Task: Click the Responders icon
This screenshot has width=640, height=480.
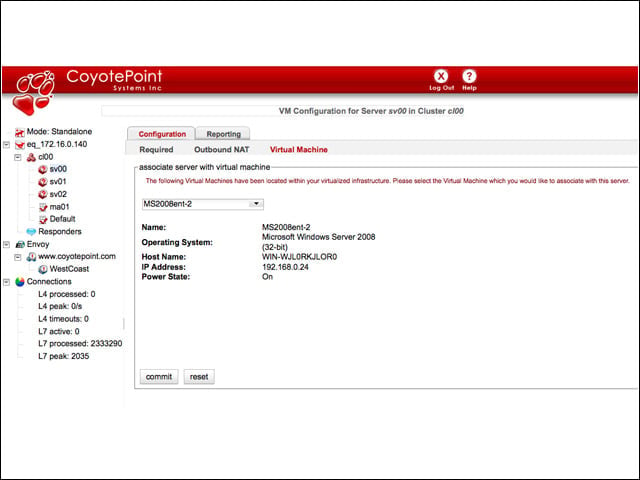Action: point(31,232)
